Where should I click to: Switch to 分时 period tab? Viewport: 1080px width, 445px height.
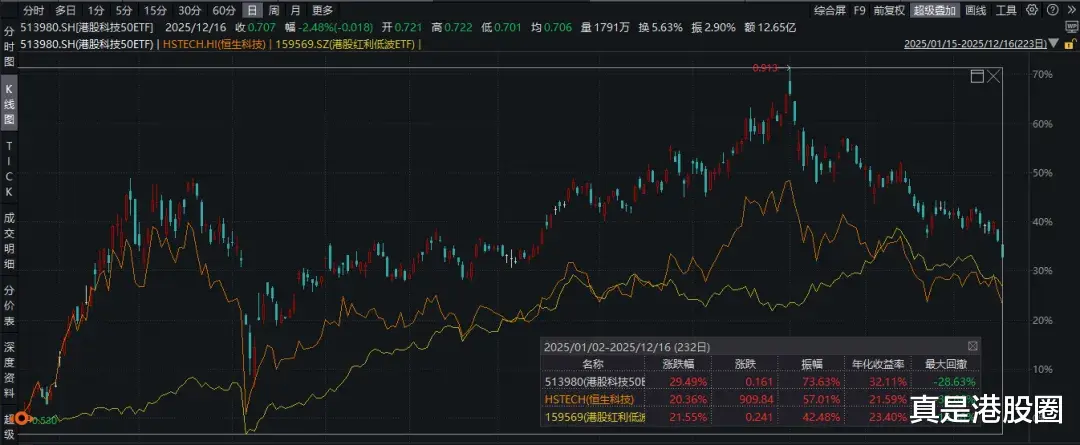pos(33,10)
